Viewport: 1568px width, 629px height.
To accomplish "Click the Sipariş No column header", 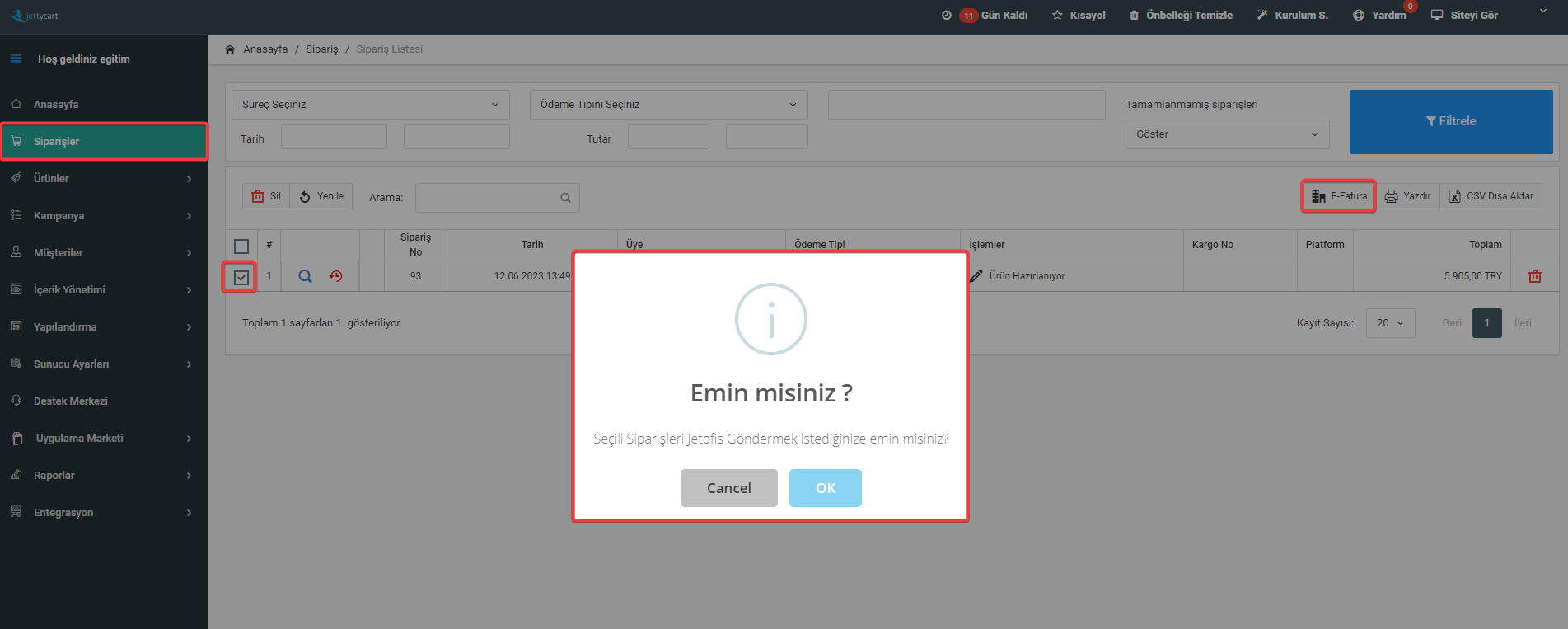I will pyautogui.click(x=415, y=245).
